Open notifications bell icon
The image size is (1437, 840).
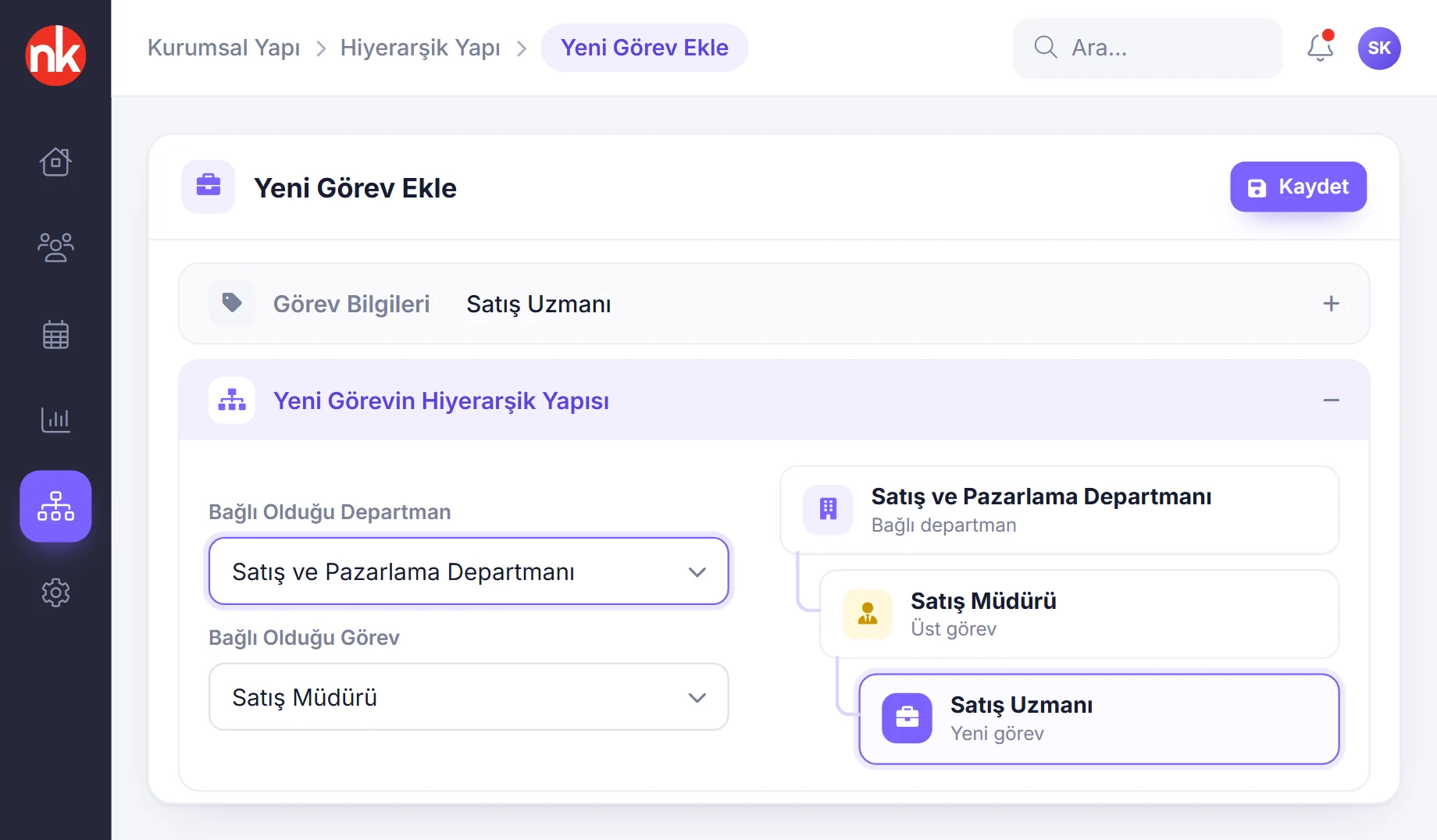click(x=1321, y=48)
